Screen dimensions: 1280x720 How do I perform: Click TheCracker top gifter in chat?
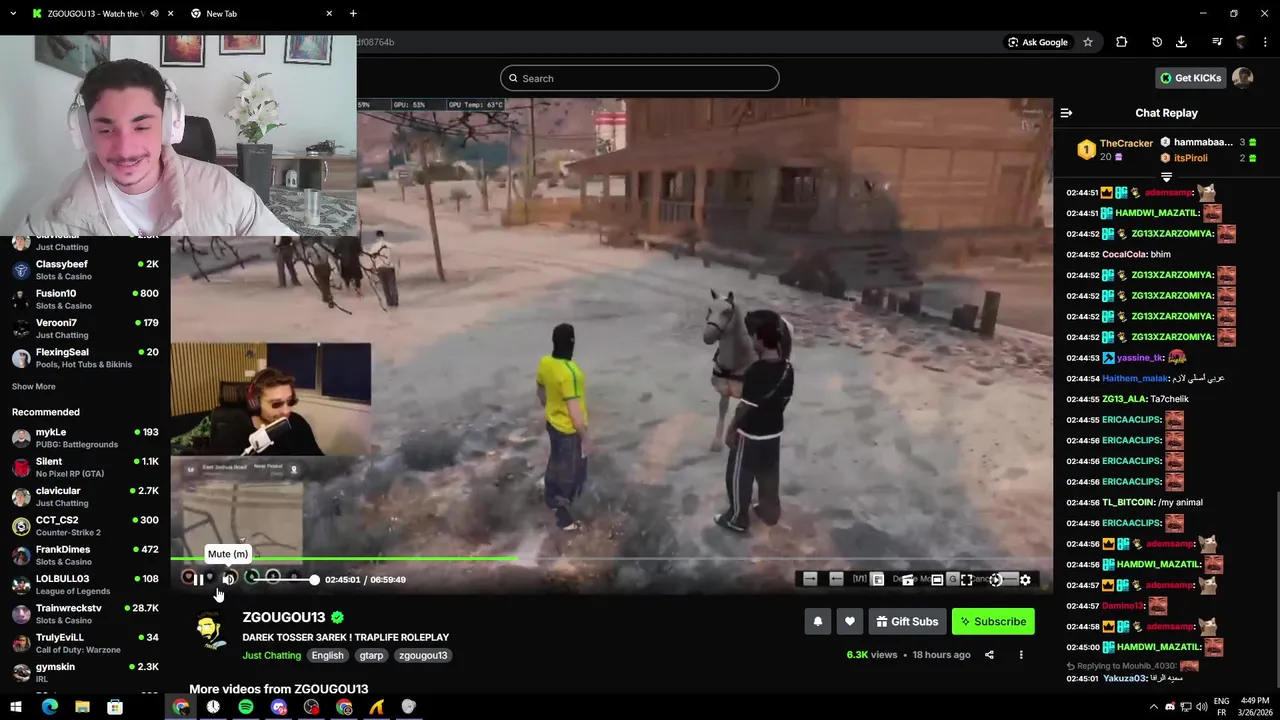(x=1126, y=144)
